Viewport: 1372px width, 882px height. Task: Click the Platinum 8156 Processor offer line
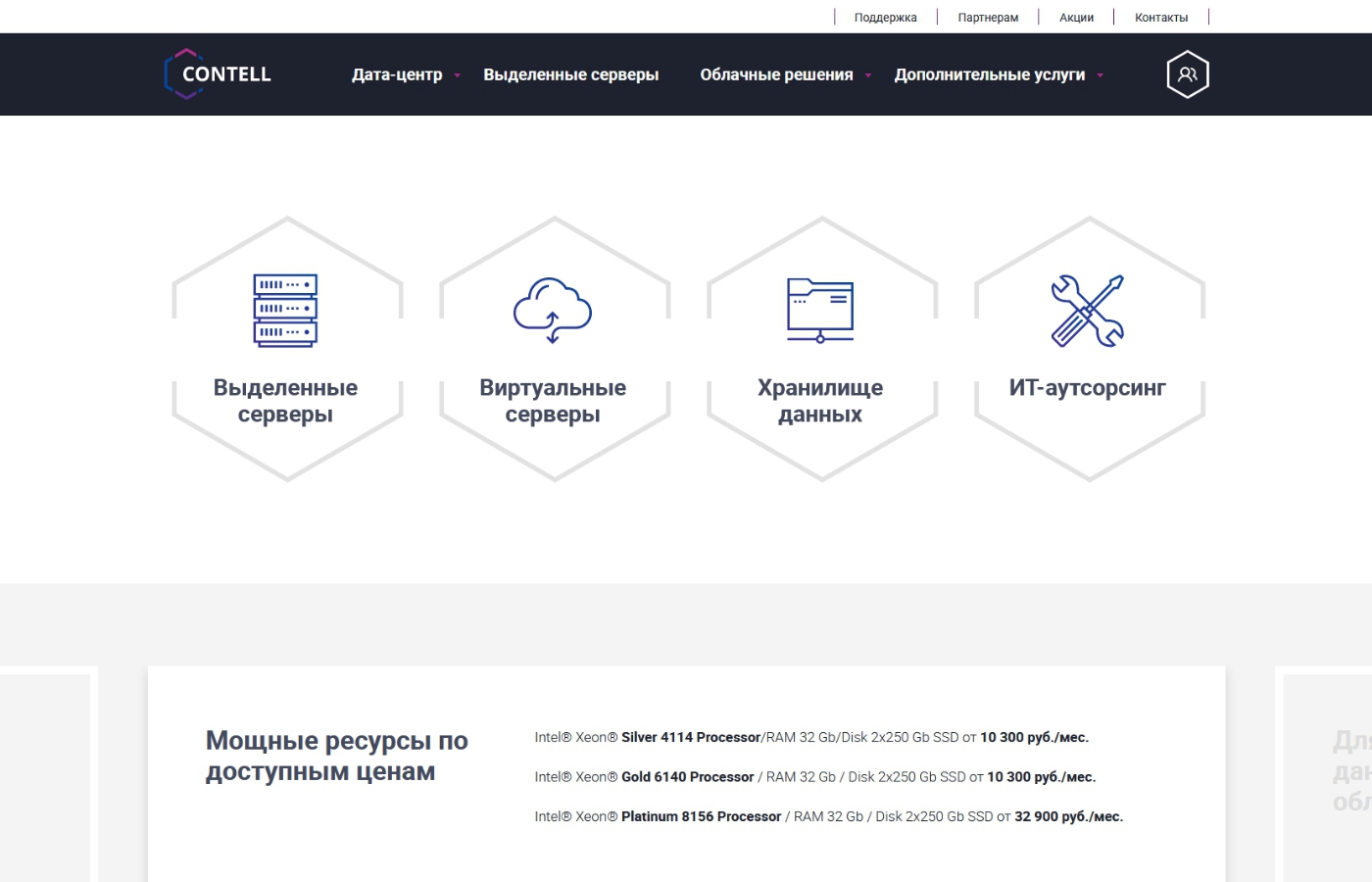829,816
